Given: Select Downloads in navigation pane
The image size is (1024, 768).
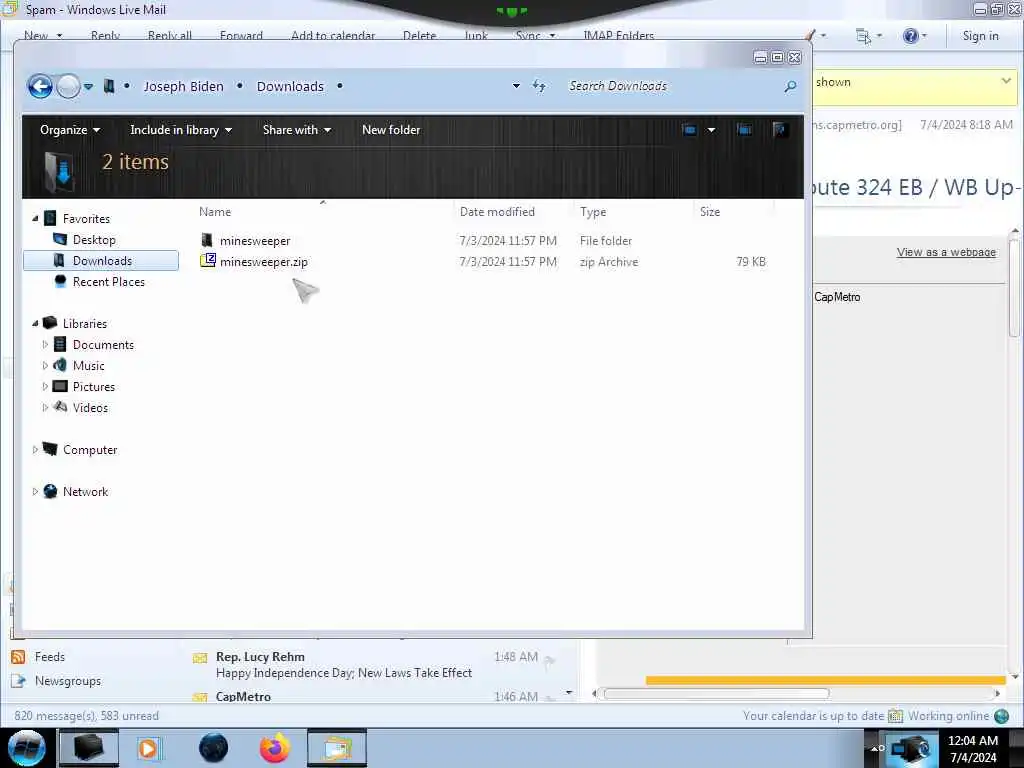Looking at the screenshot, I should point(101,261).
